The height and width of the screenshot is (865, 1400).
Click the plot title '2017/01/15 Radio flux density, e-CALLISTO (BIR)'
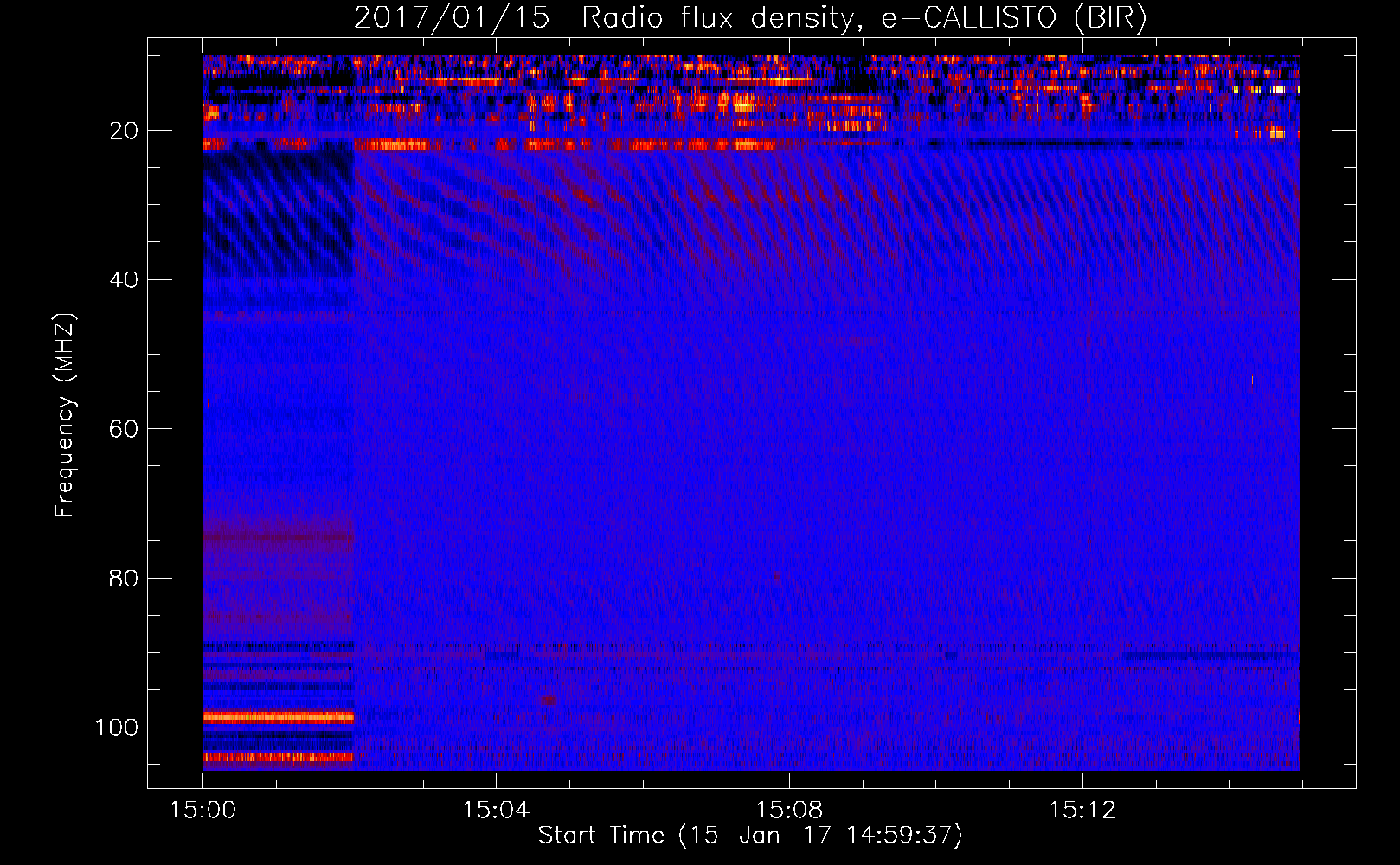[x=750, y=18]
